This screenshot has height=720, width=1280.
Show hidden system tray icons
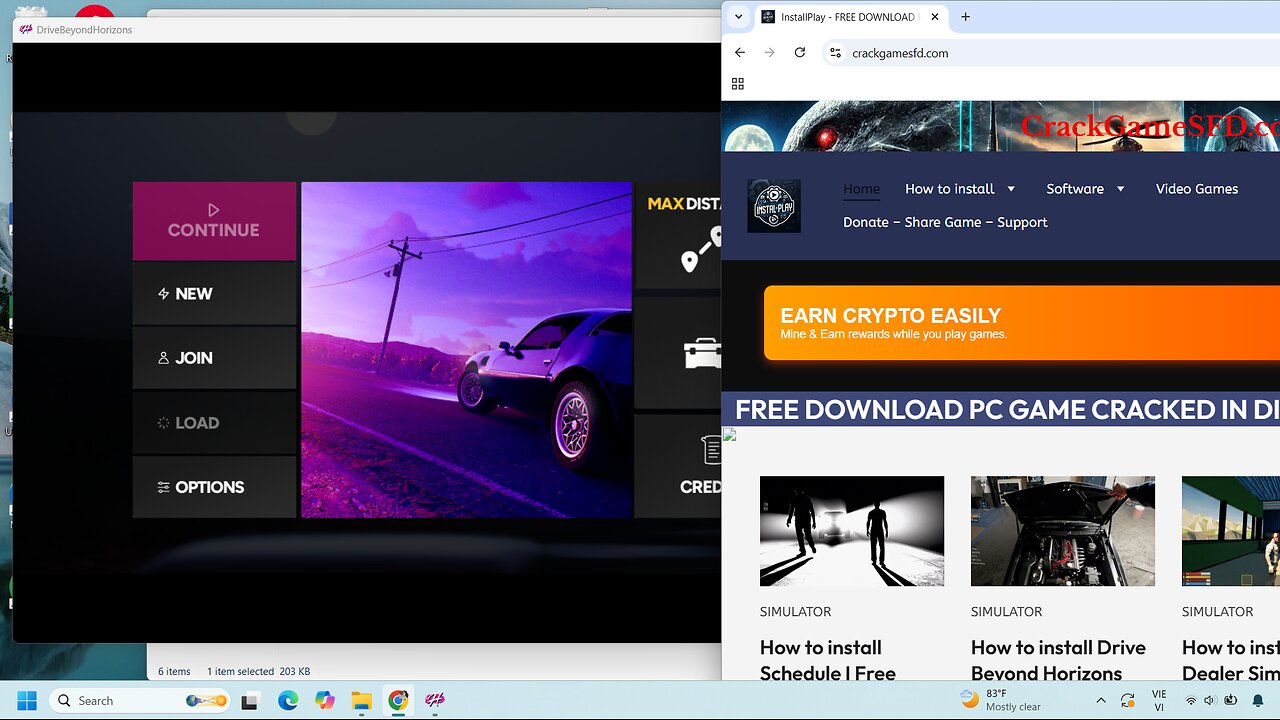pos(1101,700)
